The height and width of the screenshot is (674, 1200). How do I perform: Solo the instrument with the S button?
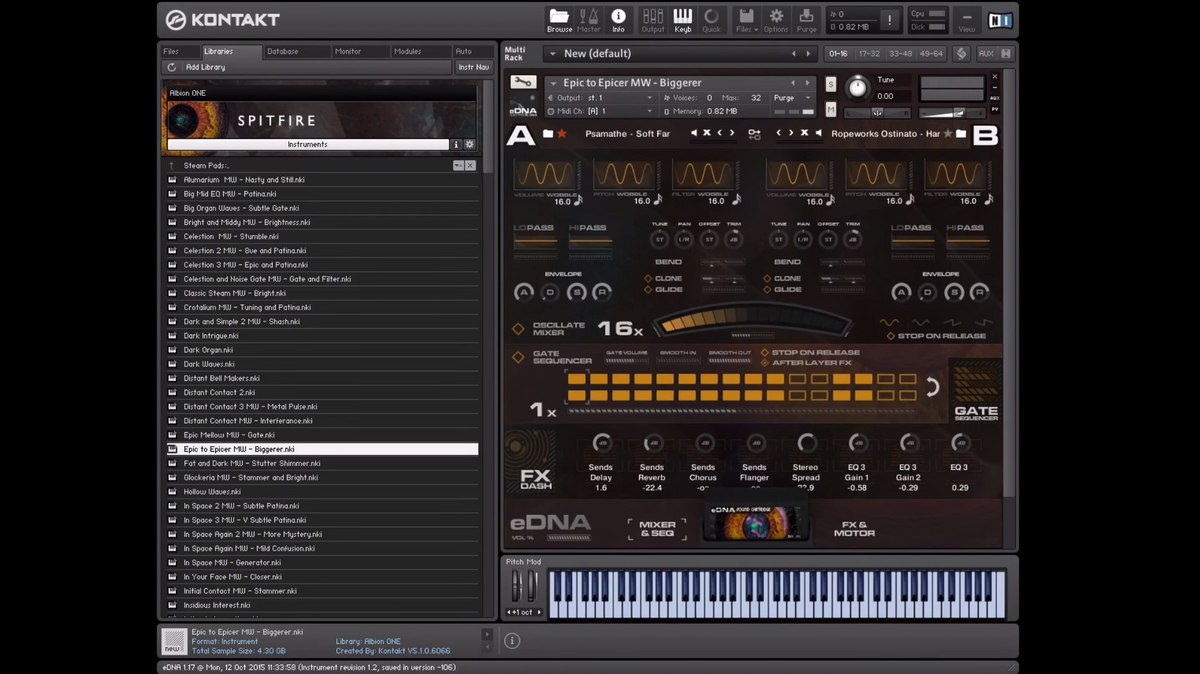click(830, 85)
